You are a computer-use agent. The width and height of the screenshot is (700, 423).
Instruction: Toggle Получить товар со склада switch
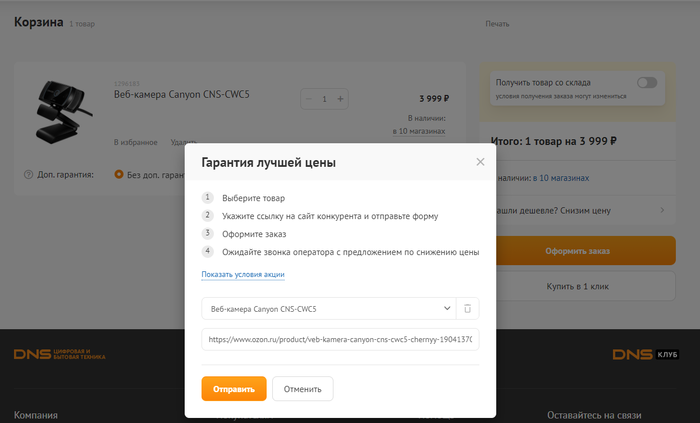click(x=647, y=83)
